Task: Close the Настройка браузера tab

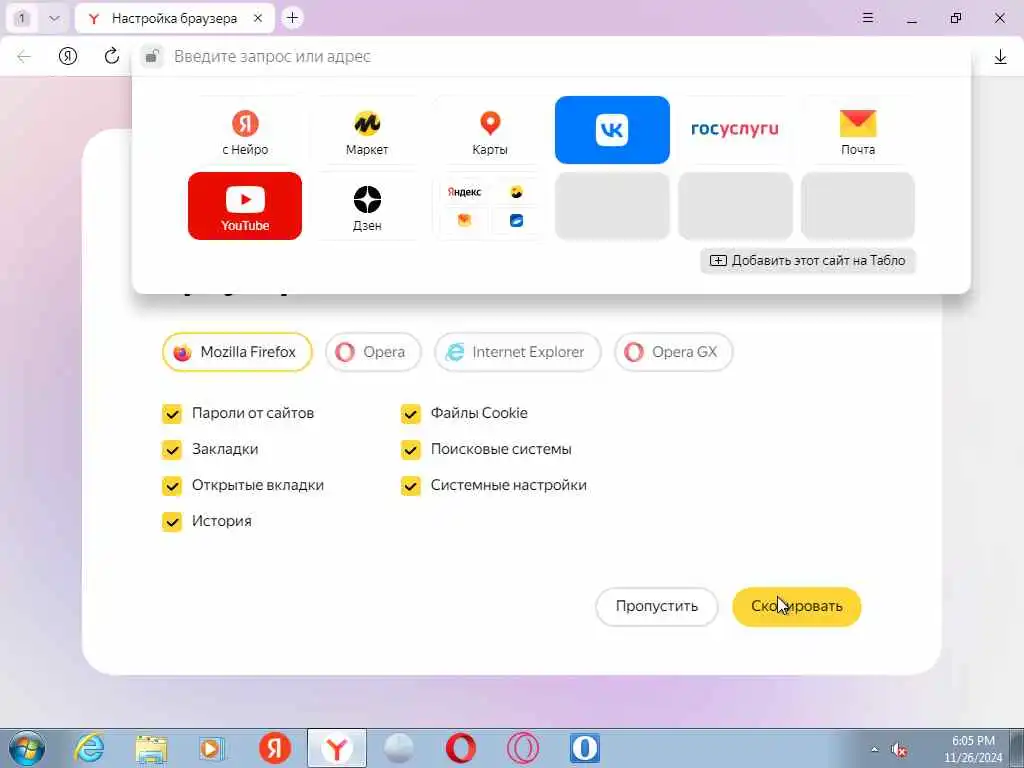Action: point(258,18)
